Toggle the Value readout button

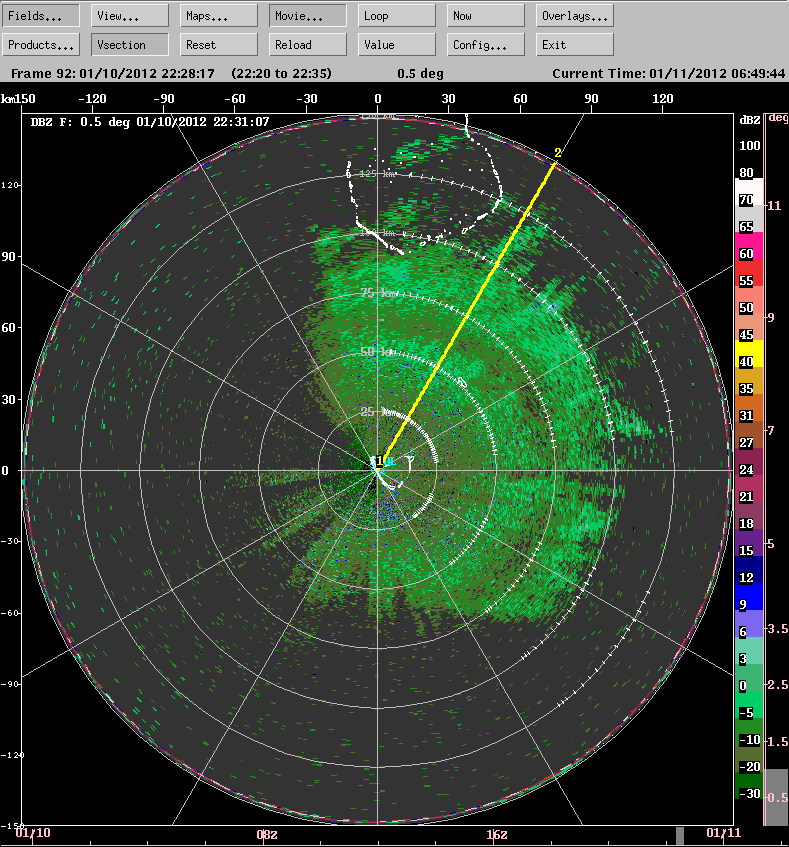click(x=396, y=44)
